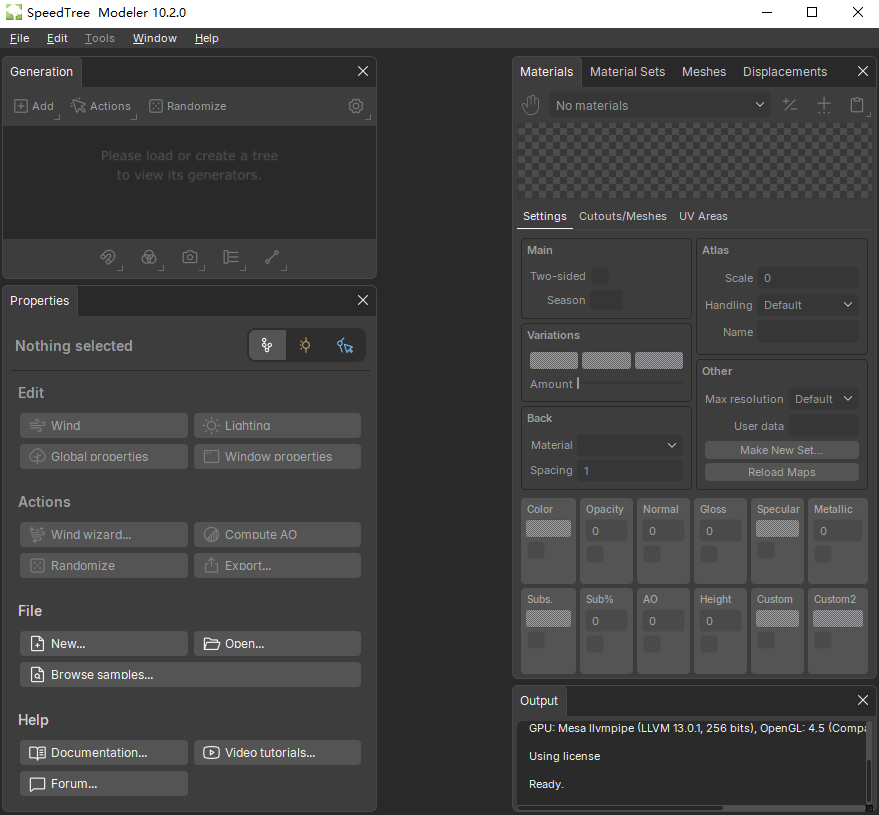Open Global properties

pos(104,456)
